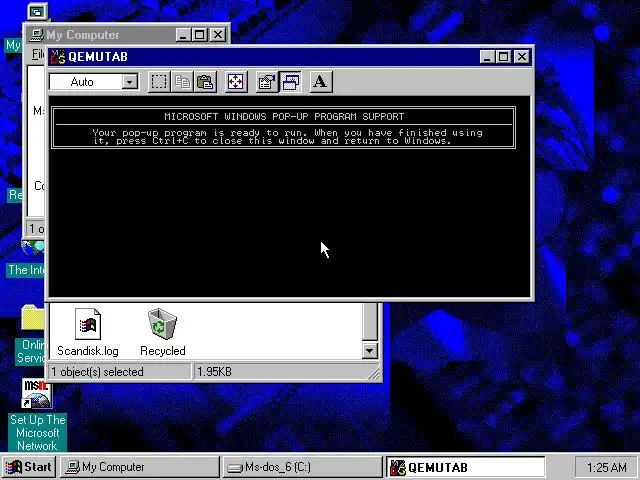The image size is (640, 480).
Task: Click the scroll down arrow in Ms-dos_6 window
Action: pyautogui.click(x=369, y=351)
